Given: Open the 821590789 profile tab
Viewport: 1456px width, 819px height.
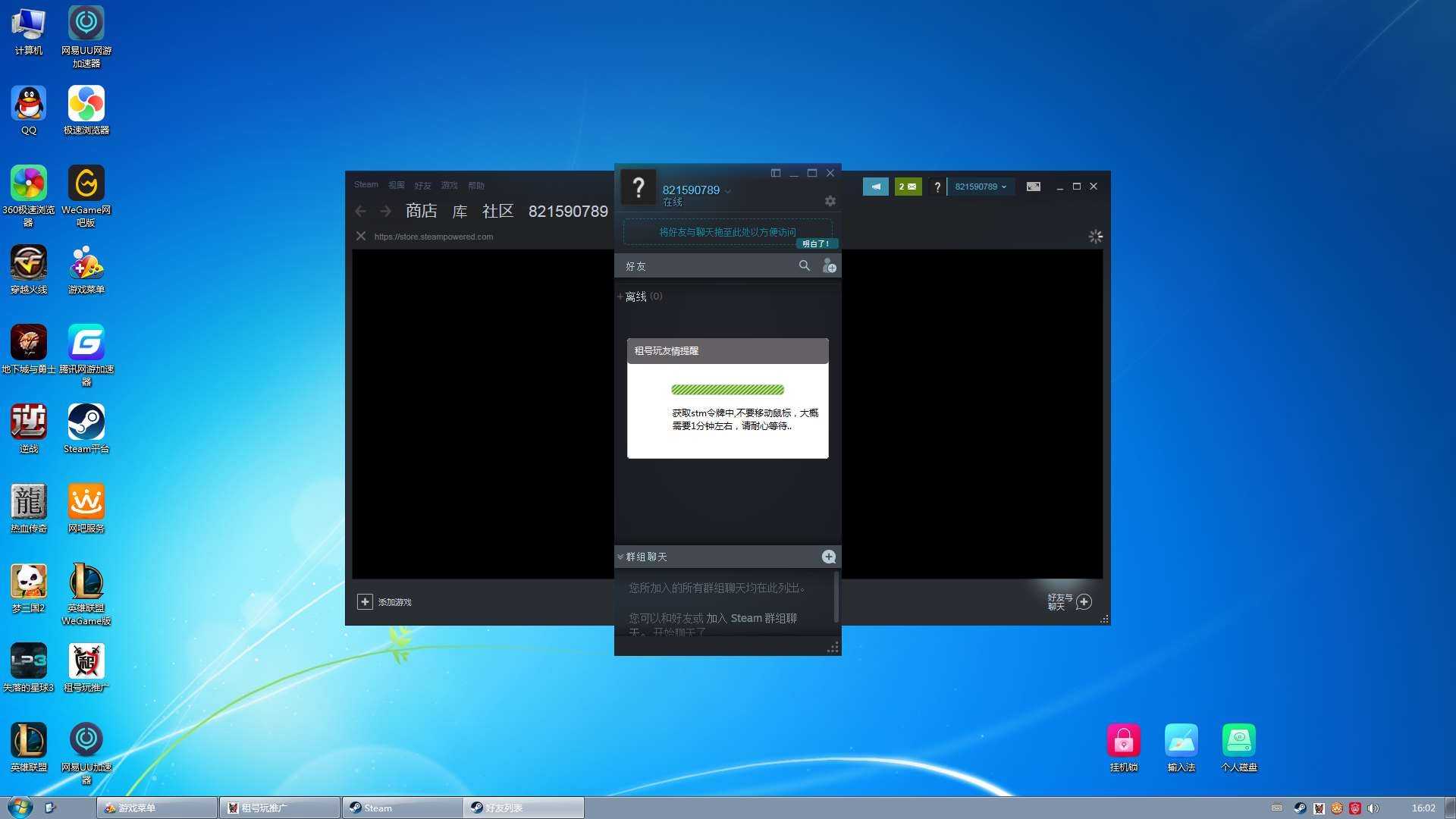Looking at the screenshot, I should (568, 211).
